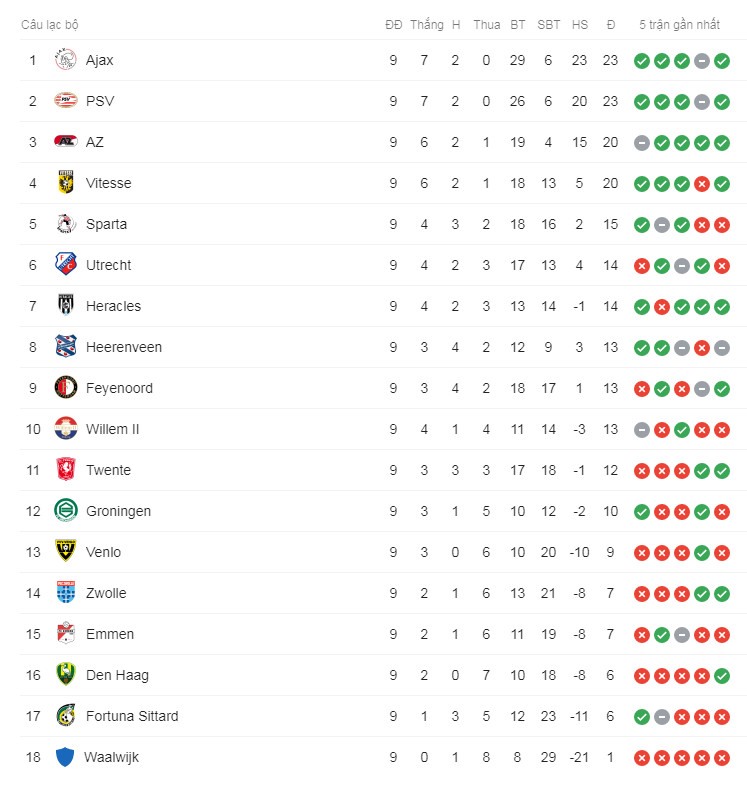Screen dimensions: 747x801
Task: Click Den Haag's green win indicator
Action: point(721,676)
